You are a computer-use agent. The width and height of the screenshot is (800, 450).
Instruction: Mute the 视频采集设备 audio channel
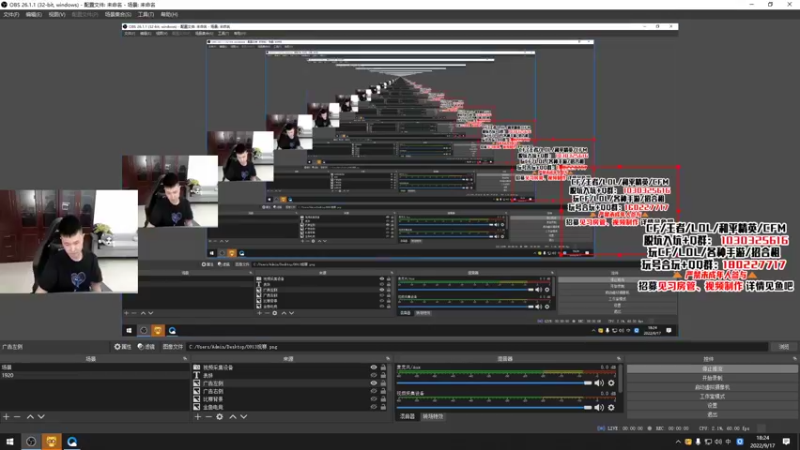point(599,407)
